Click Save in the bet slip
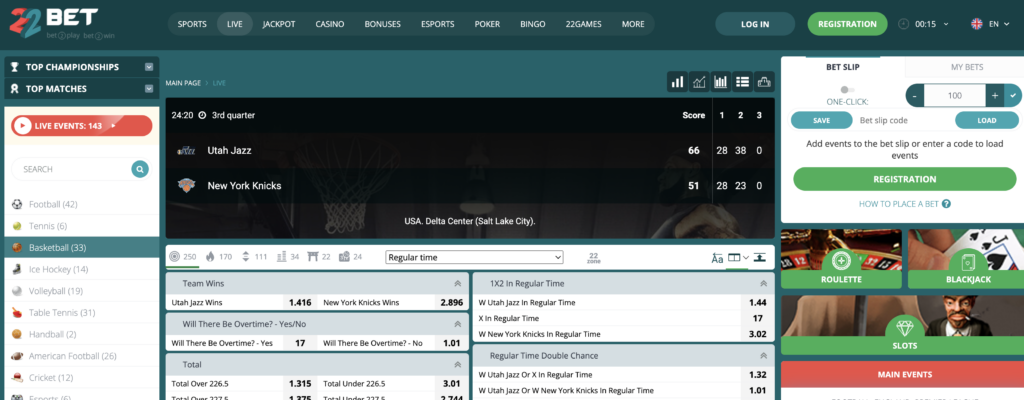The width and height of the screenshot is (1024, 400). click(822, 120)
